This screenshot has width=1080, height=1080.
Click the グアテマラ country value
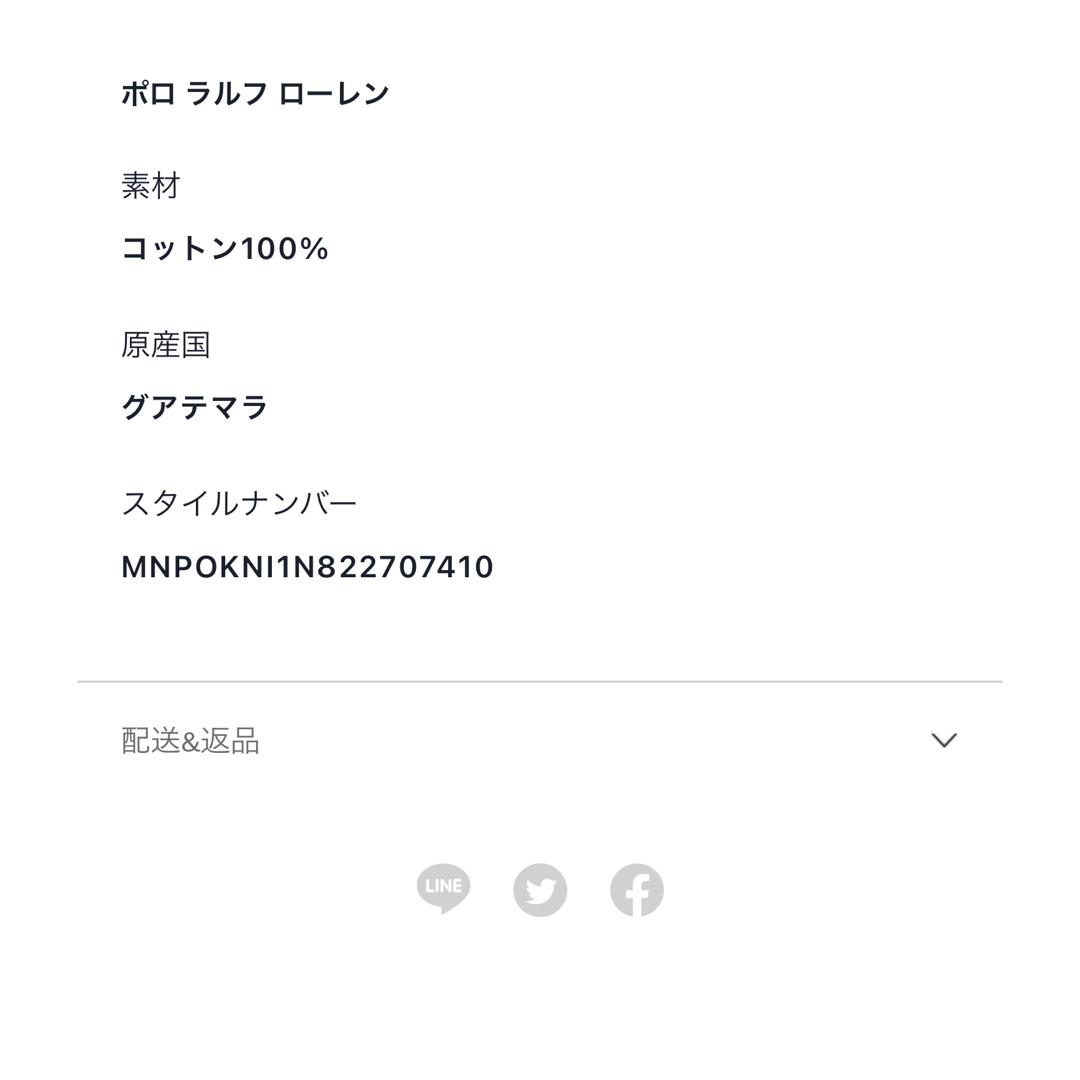pos(194,407)
